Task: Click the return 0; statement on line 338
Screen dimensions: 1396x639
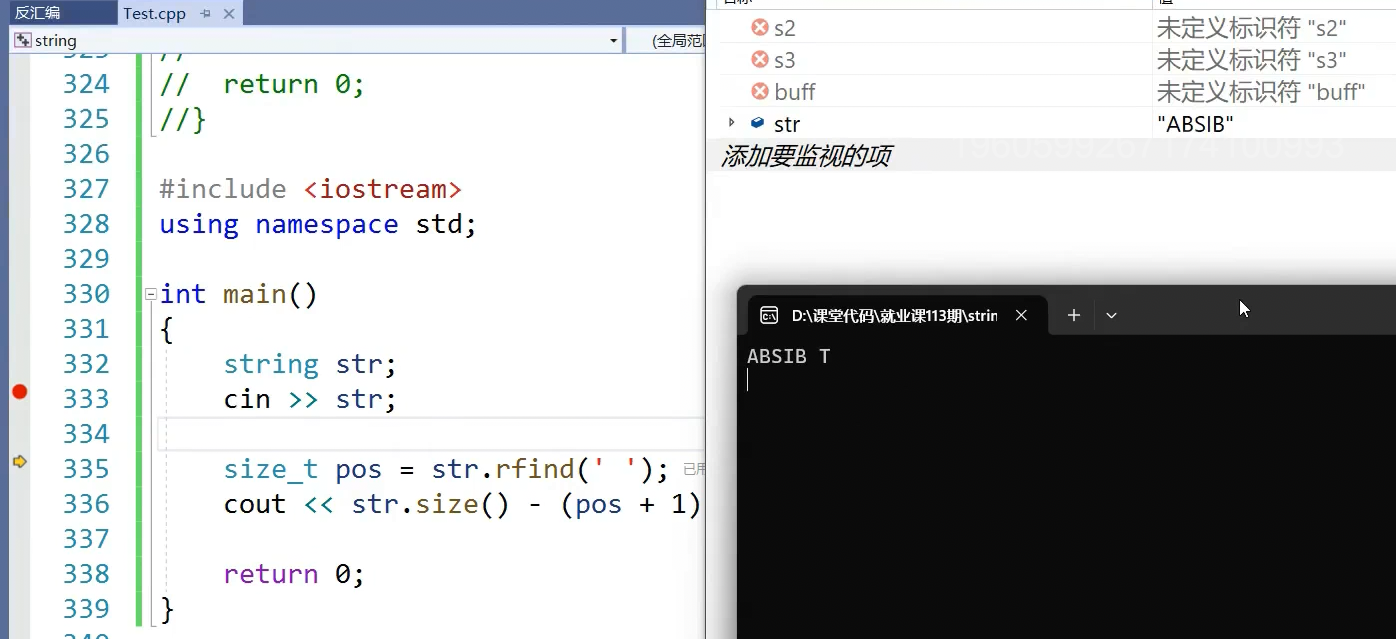Action: point(294,574)
